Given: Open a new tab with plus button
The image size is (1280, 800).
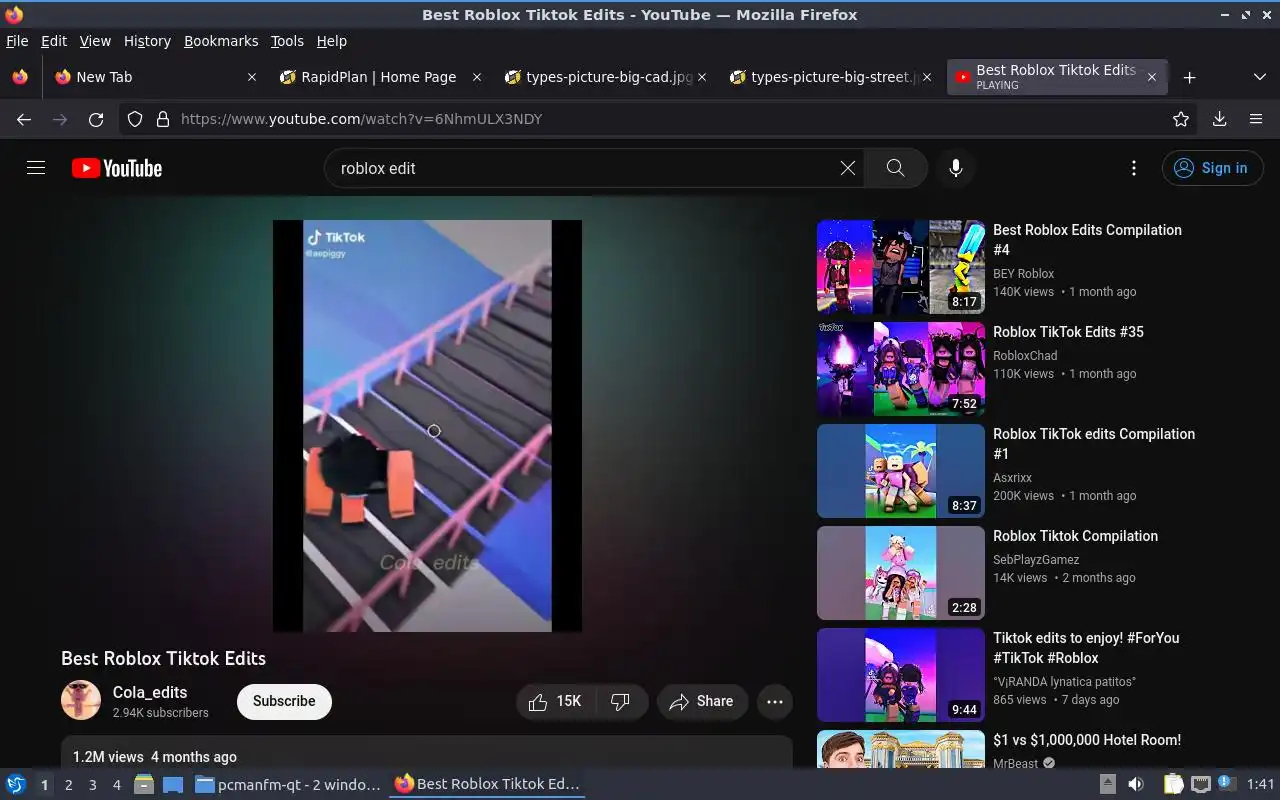Looking at the screenshot, I should coord(1189,77).
